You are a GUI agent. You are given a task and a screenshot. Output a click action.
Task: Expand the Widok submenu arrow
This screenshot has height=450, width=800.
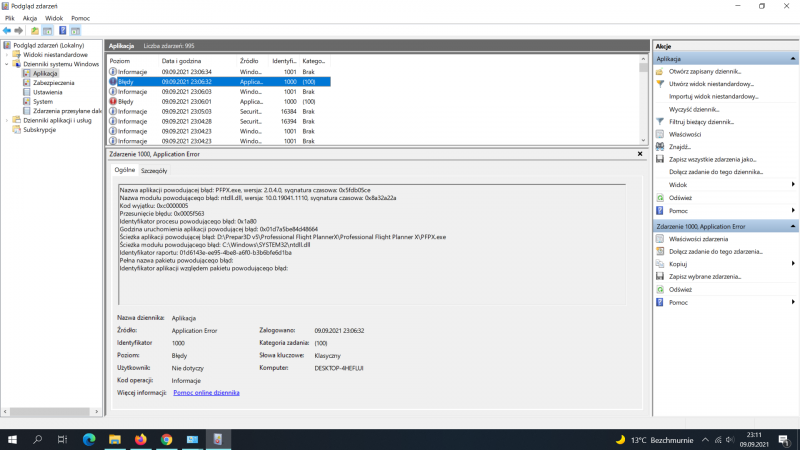(x=793, y=184)
